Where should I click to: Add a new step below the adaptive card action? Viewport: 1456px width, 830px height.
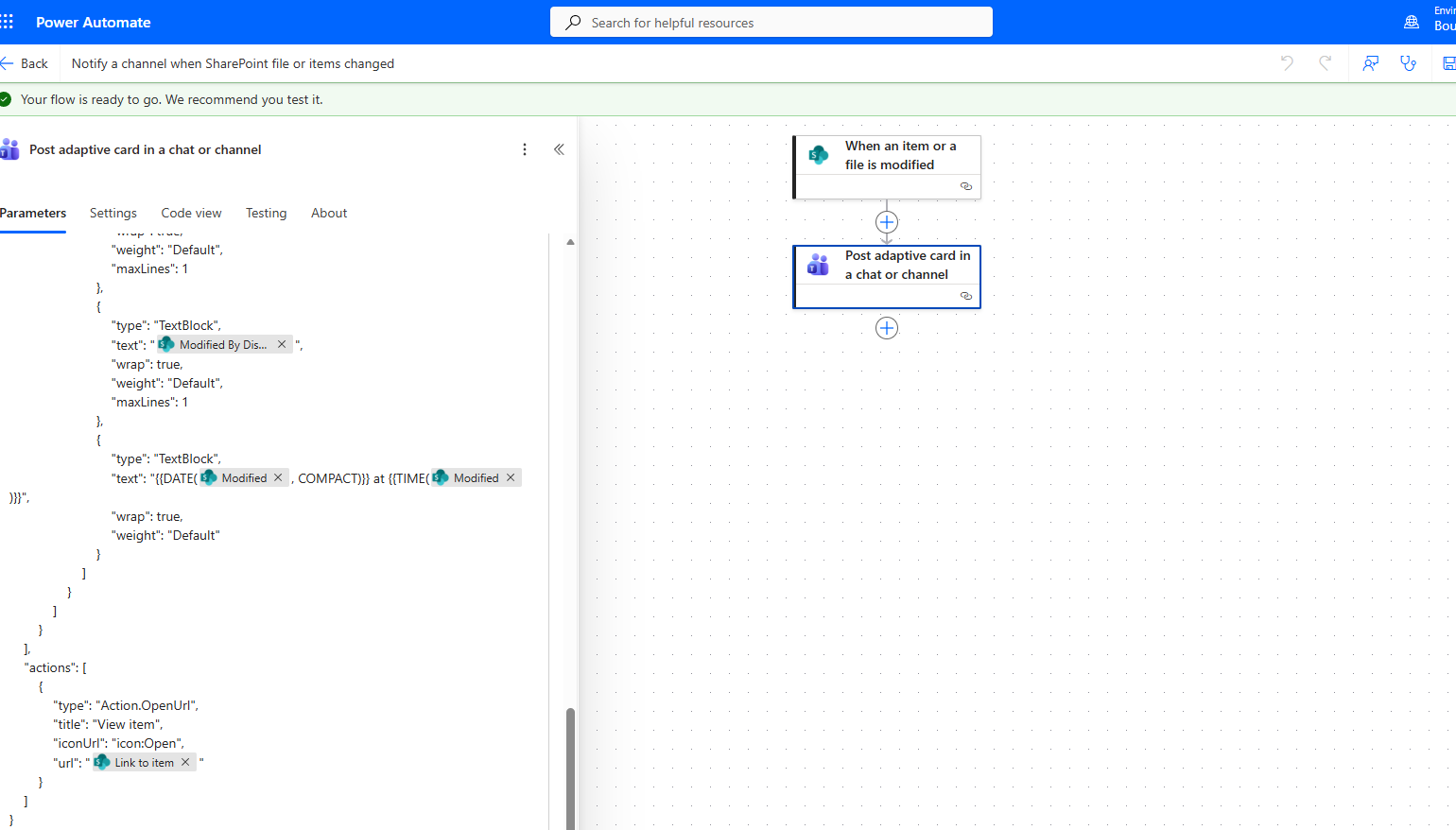[887, 328]
